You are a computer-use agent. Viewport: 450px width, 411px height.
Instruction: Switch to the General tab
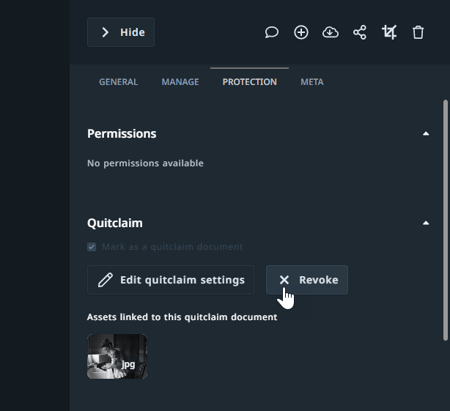[118, 82]
